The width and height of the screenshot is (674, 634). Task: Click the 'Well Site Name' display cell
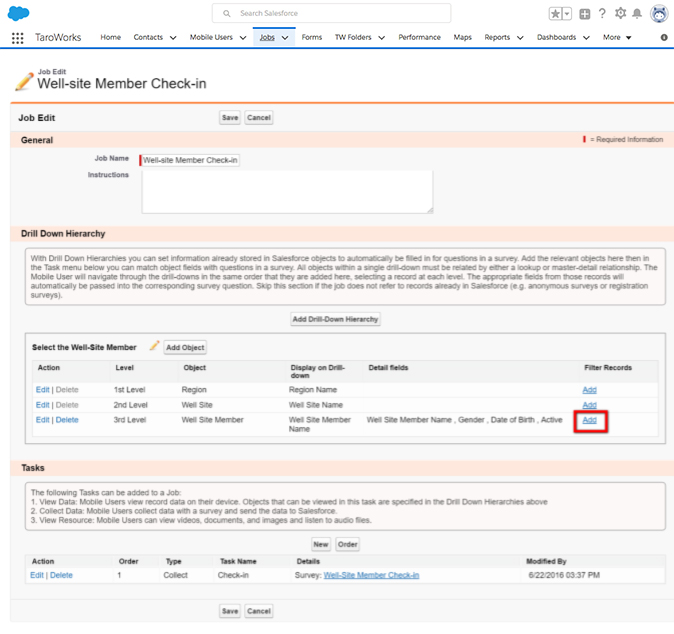(x=316, y=405)
